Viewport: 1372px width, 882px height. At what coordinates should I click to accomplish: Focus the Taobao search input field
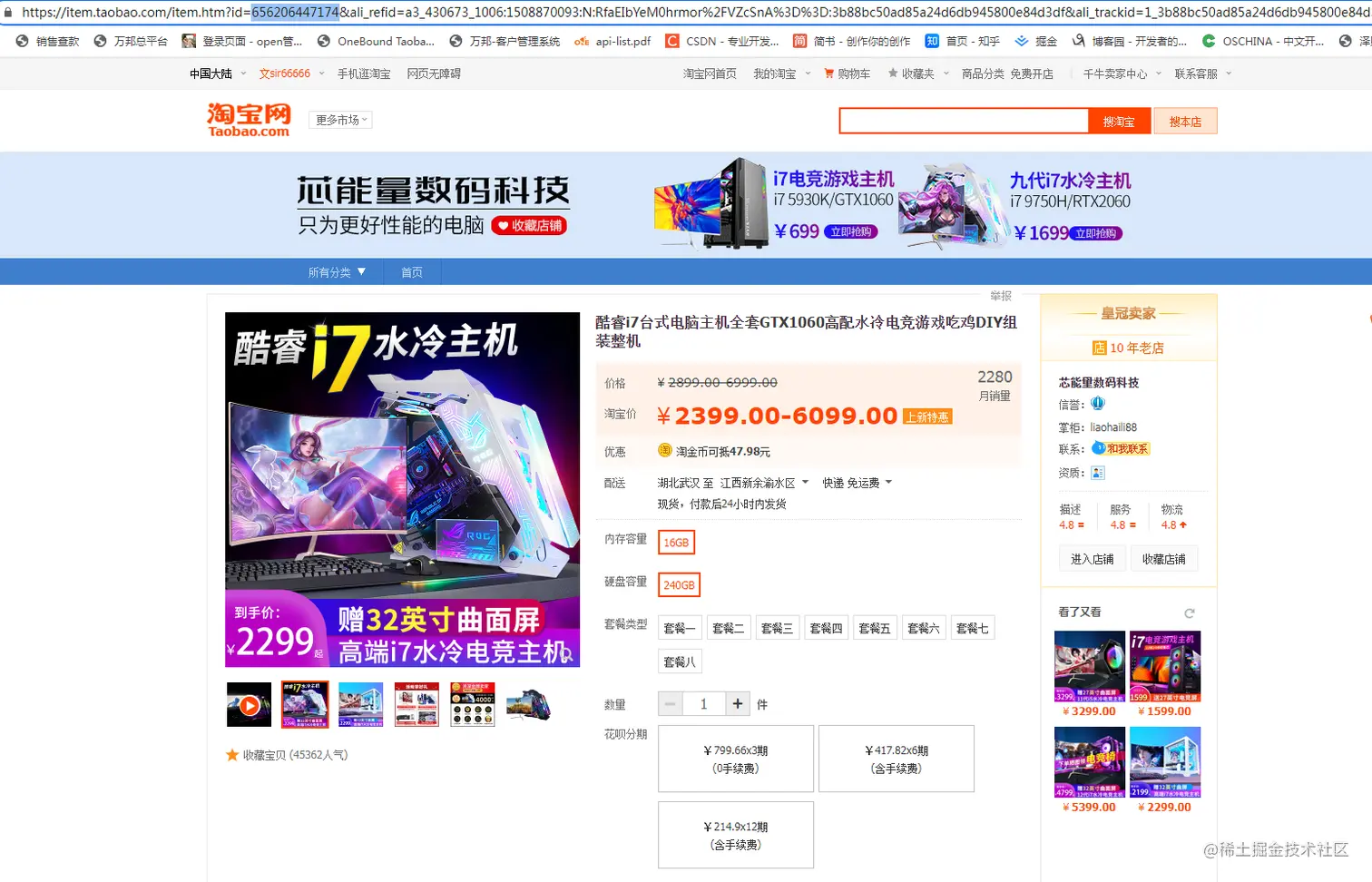coord(963,121)
